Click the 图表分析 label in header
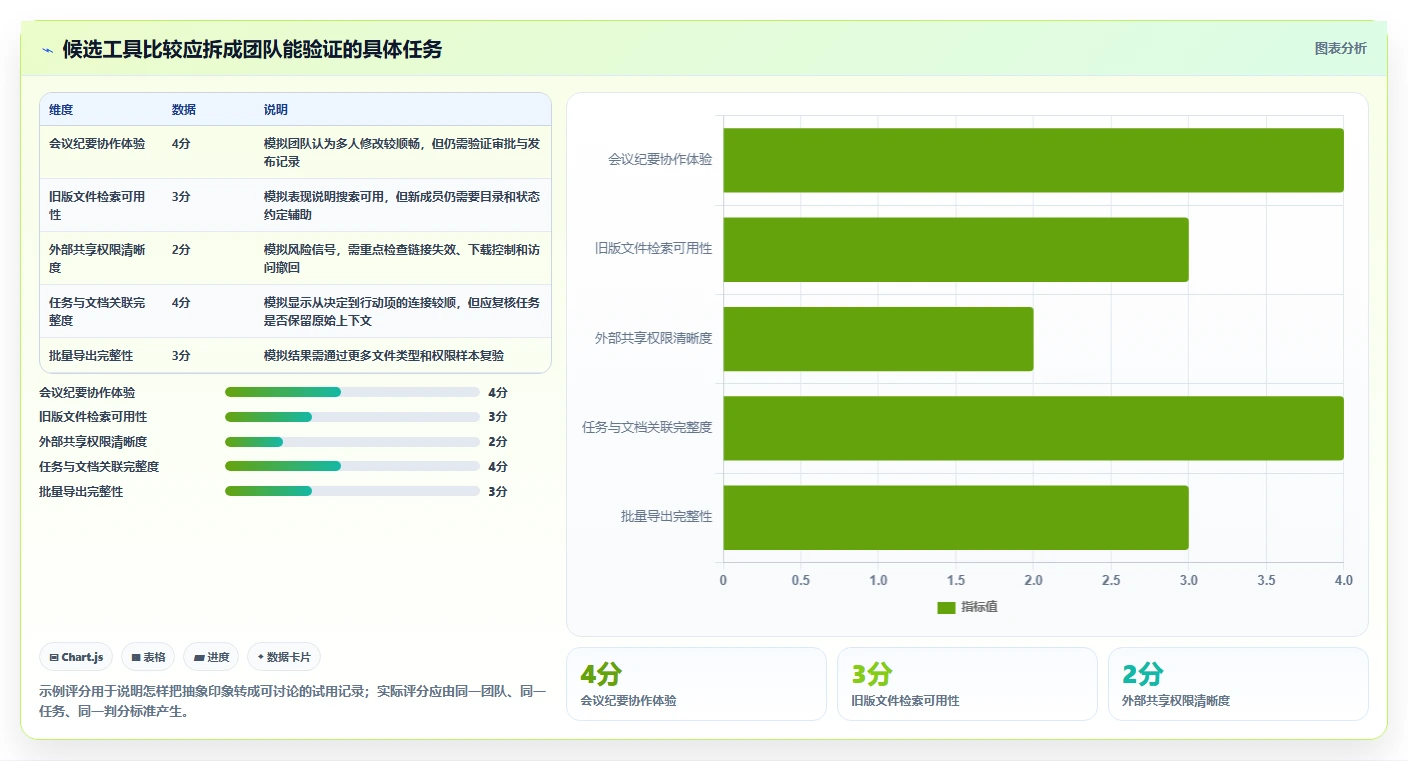1408x761 pixels. click(x=1340, y=48)
